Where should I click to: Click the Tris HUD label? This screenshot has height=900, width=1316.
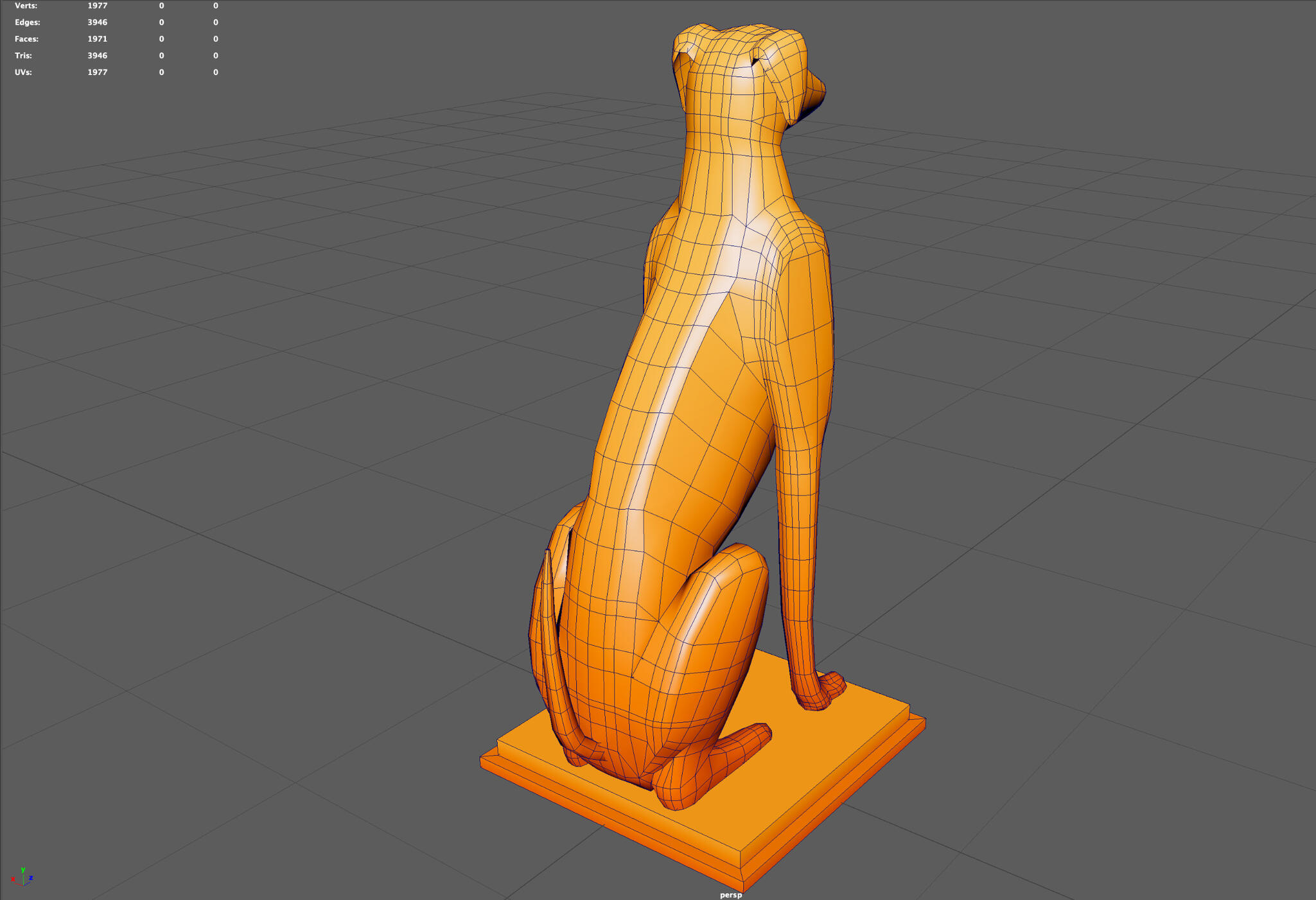(x=22, y=55)
